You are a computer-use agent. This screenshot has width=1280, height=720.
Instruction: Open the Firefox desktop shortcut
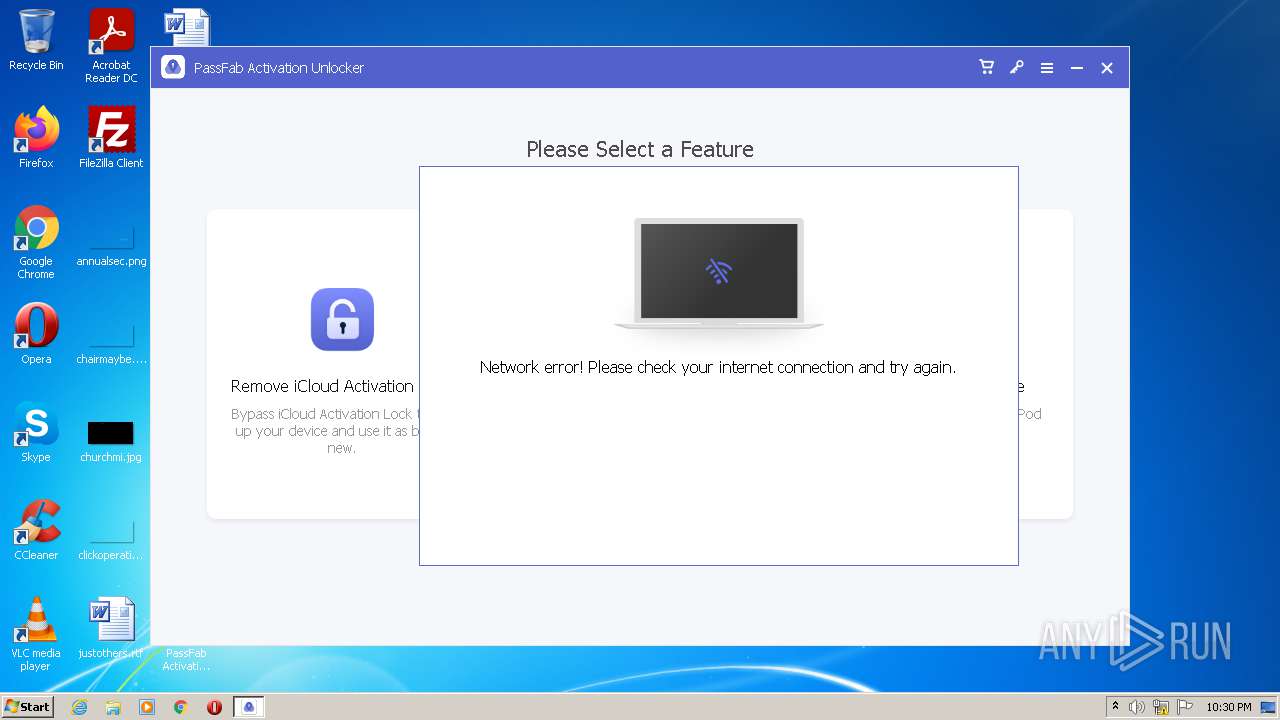pos(36,138)
